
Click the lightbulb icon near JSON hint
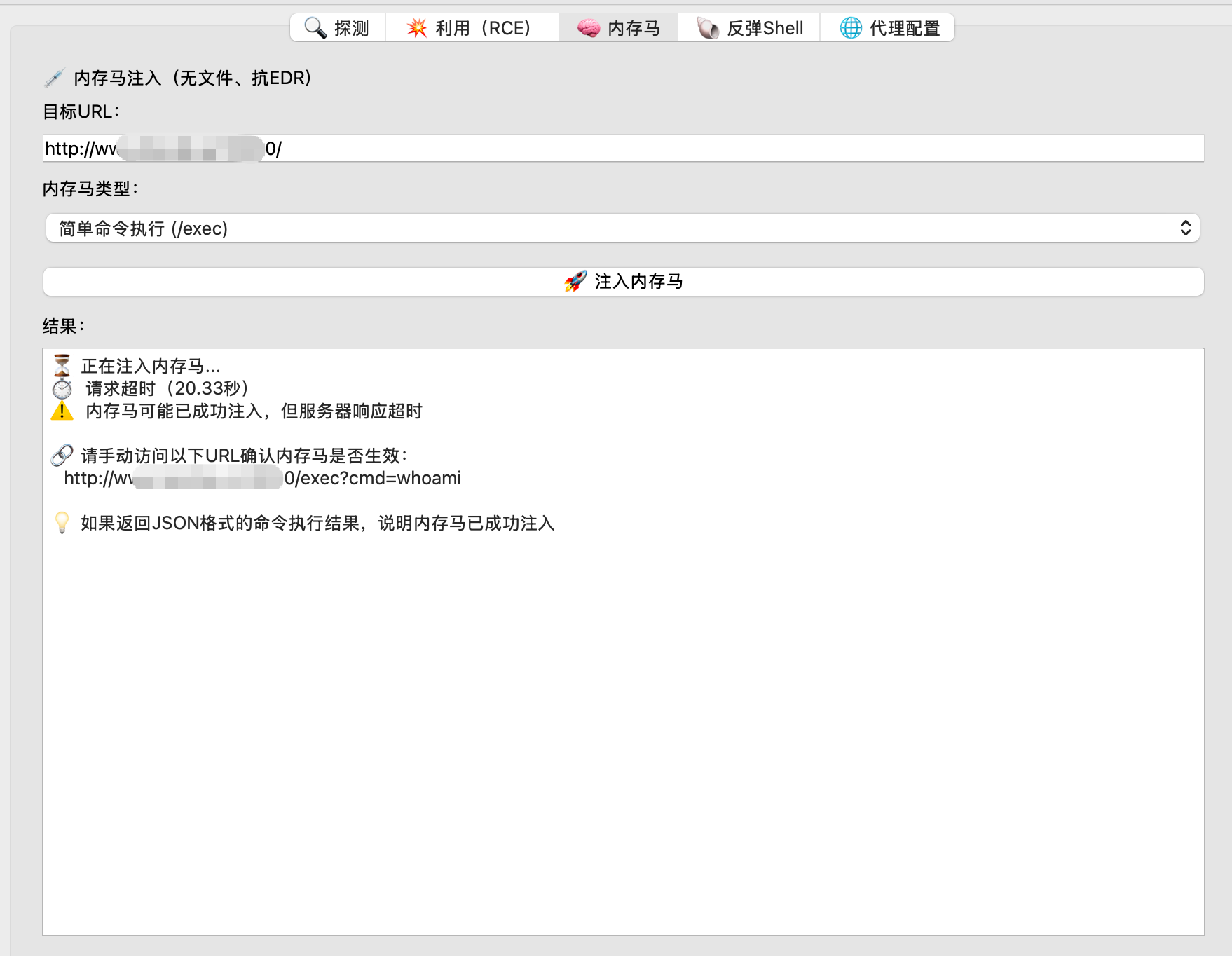(x=62, y=523)
